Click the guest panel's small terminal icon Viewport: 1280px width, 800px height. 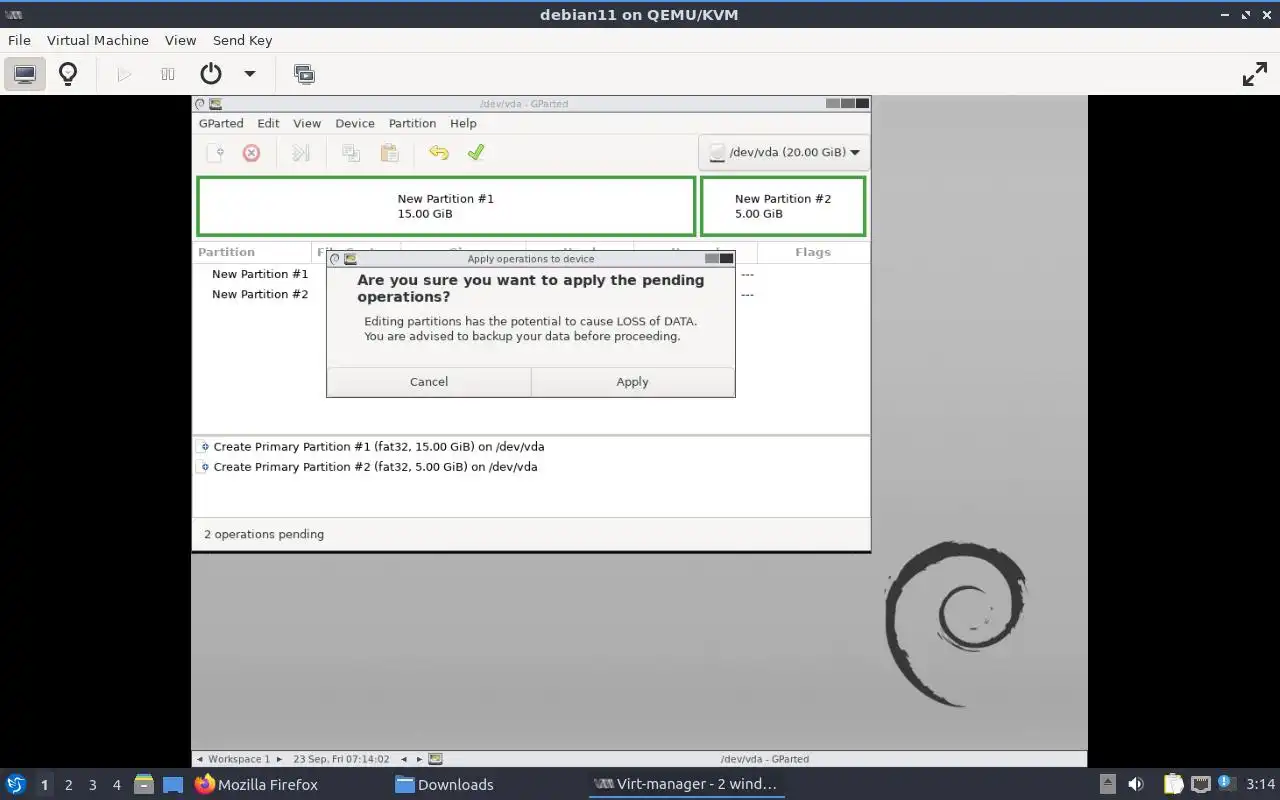click(435, 759)
